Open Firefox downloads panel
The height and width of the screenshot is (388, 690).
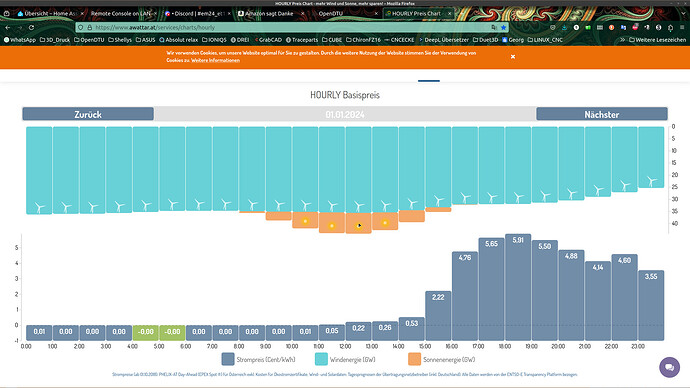(x=564, y=27)
